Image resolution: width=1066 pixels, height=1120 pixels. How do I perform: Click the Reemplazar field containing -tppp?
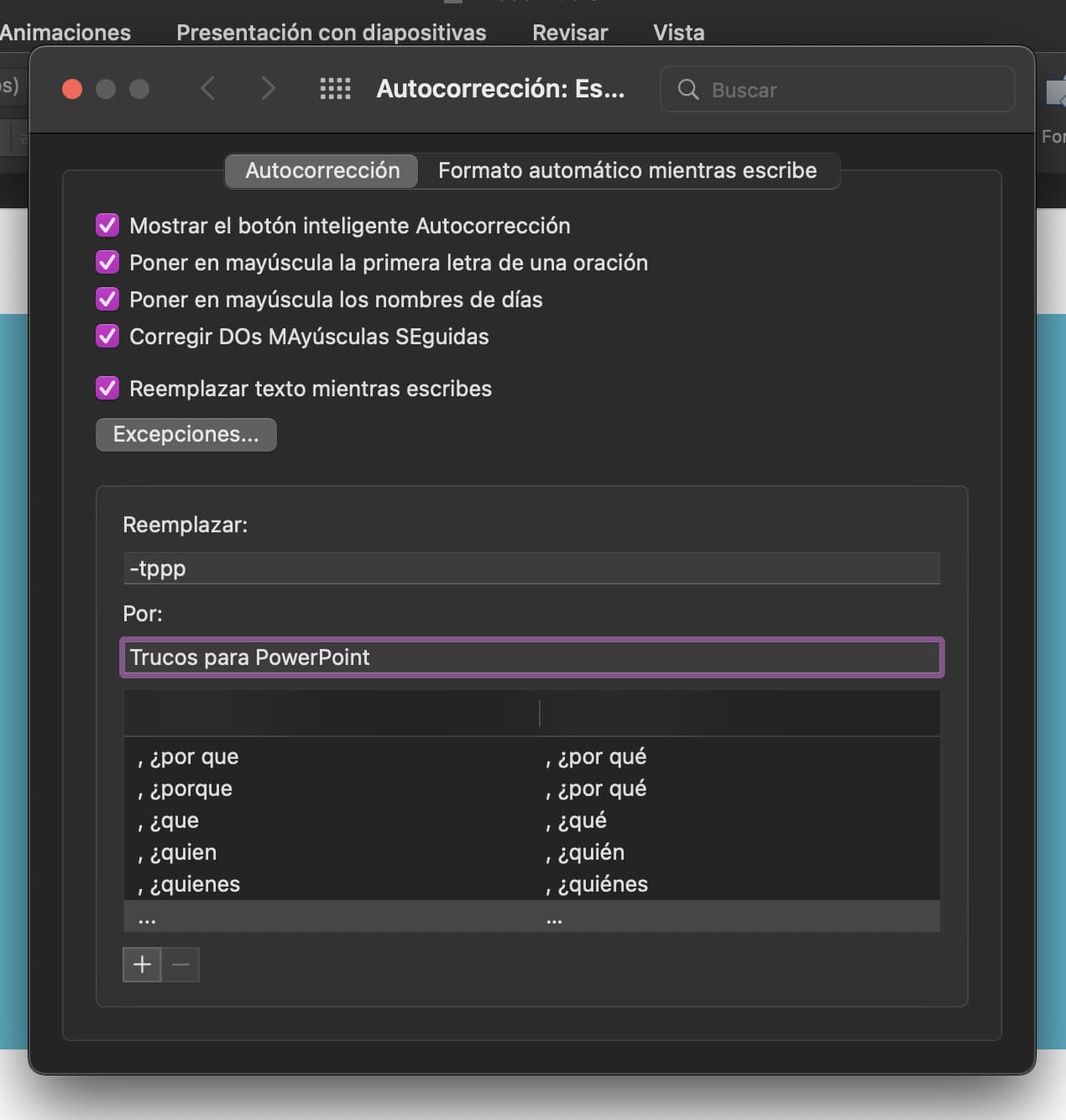[x=530, y=568]
